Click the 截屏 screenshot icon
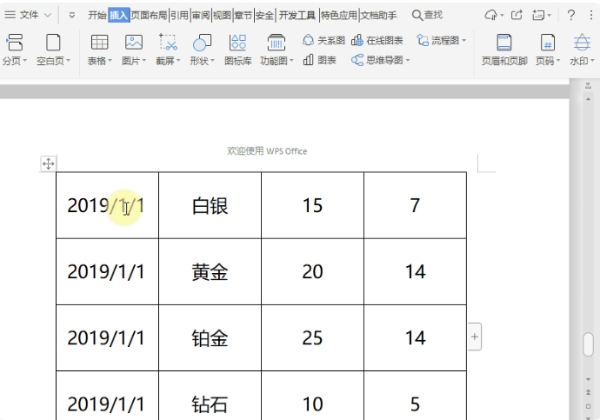Image resolution: width=600 pixels, height=420 pixels. click(x=168, y=42)
